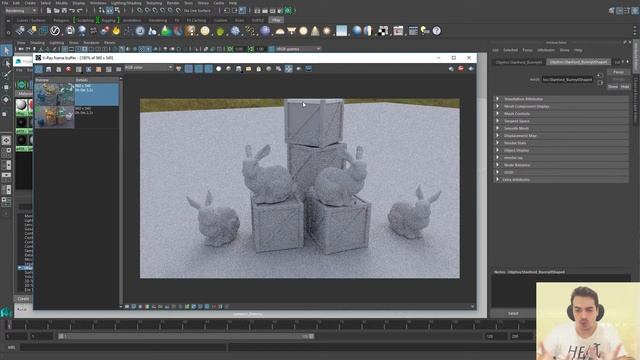The image size is (640, 360).
Task: Click the green cone shelf icon
Action: (166, 31)
